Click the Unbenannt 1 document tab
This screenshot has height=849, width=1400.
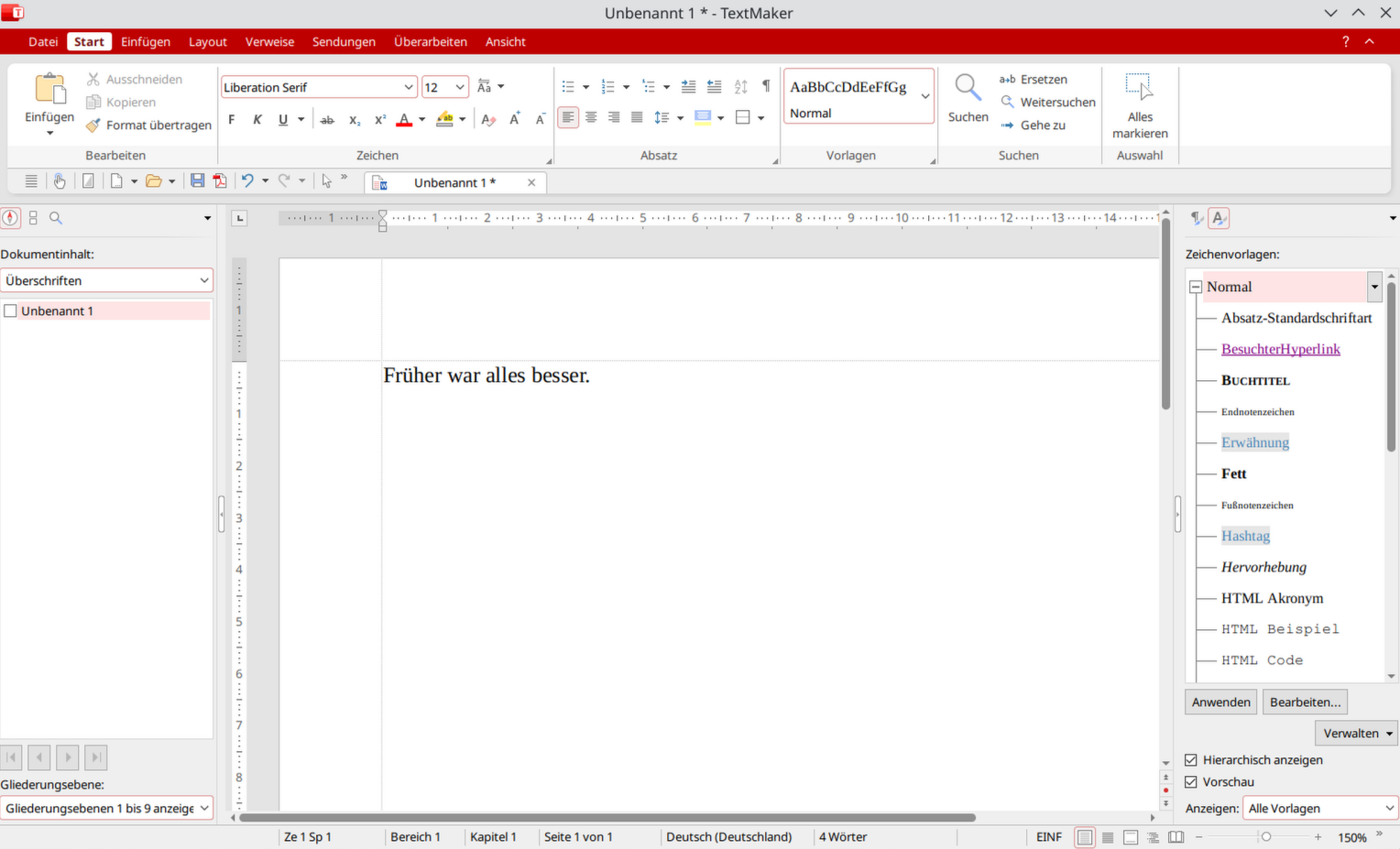(455, 182)
